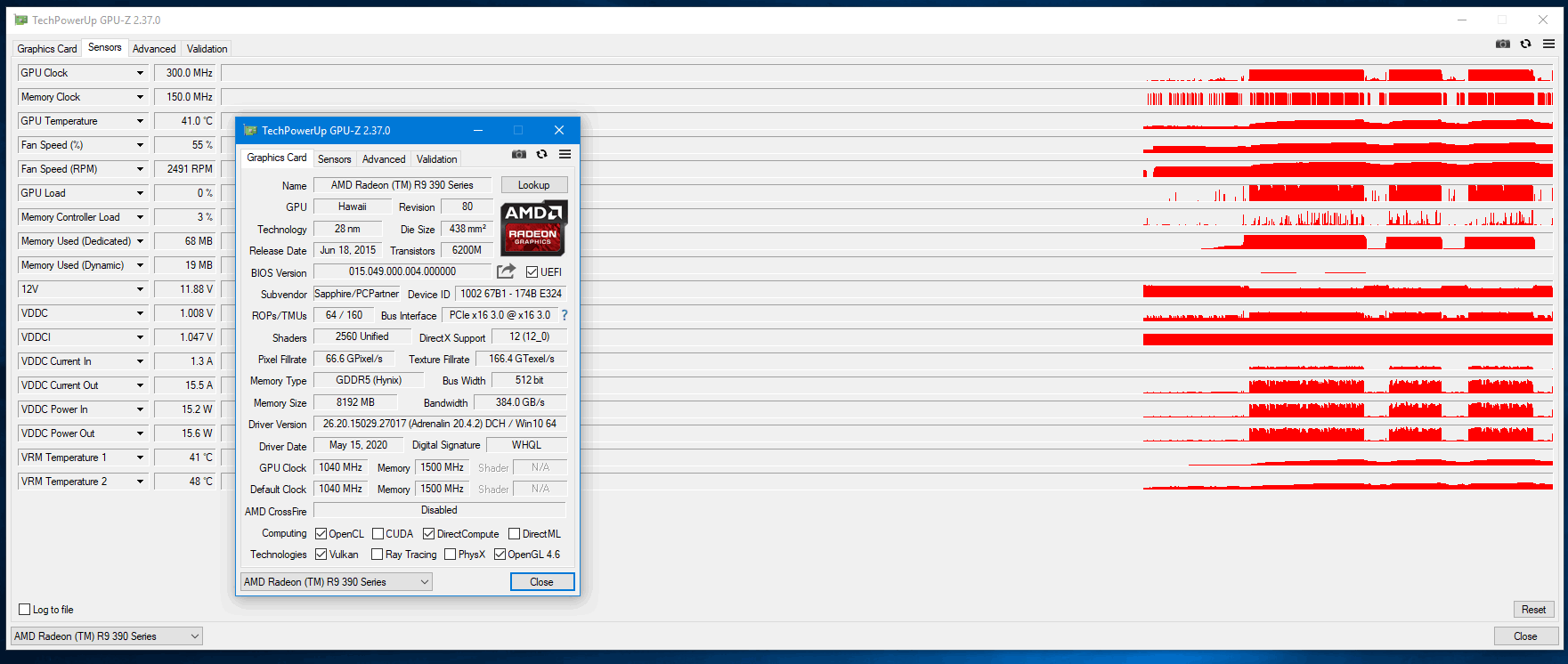Image resolution: width=1568 pixels, height=664 pixels.
Task: Open the VRM Temperature 2 sensor dropdown
Action: (140, 482)
